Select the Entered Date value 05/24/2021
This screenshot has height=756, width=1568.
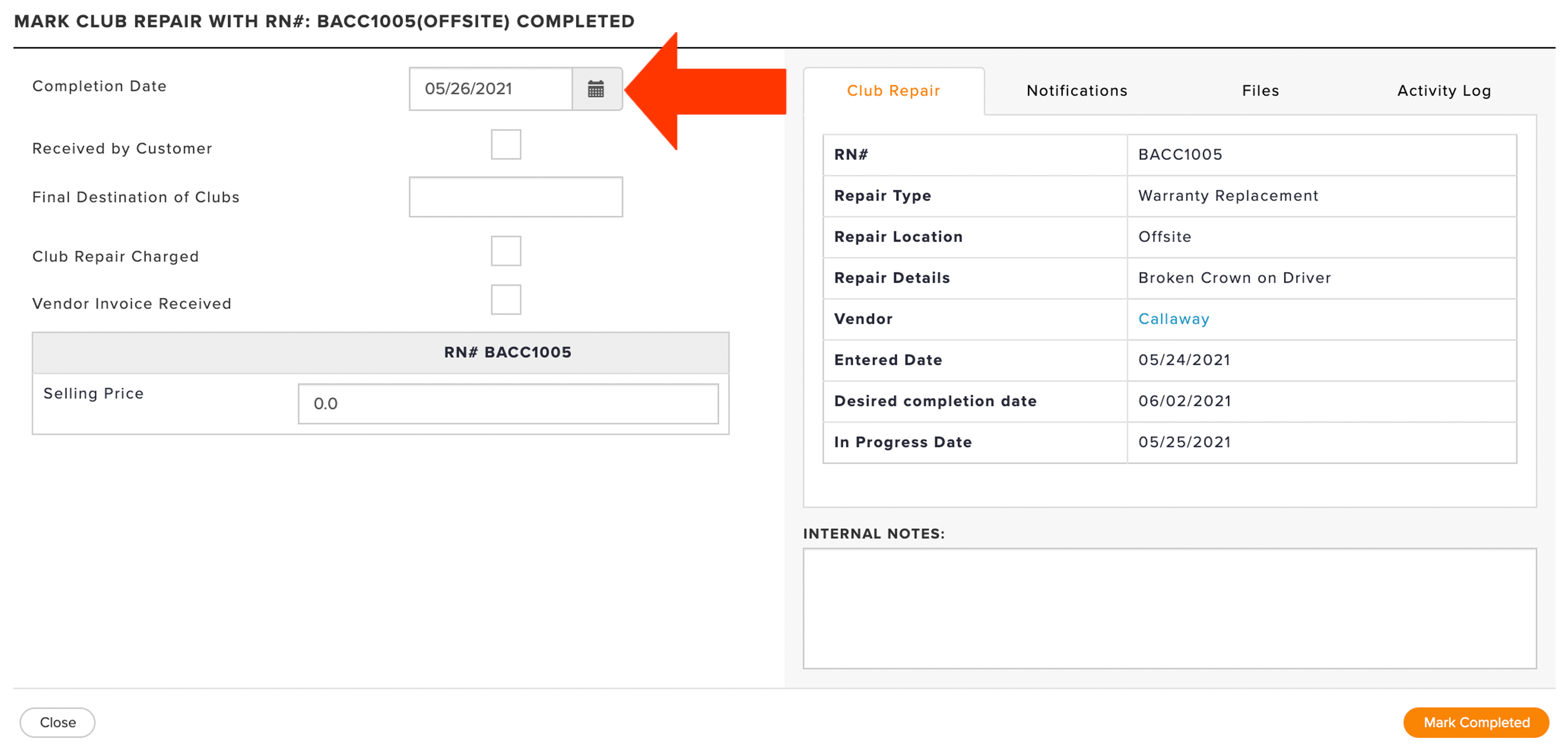tap(1184, 360)
